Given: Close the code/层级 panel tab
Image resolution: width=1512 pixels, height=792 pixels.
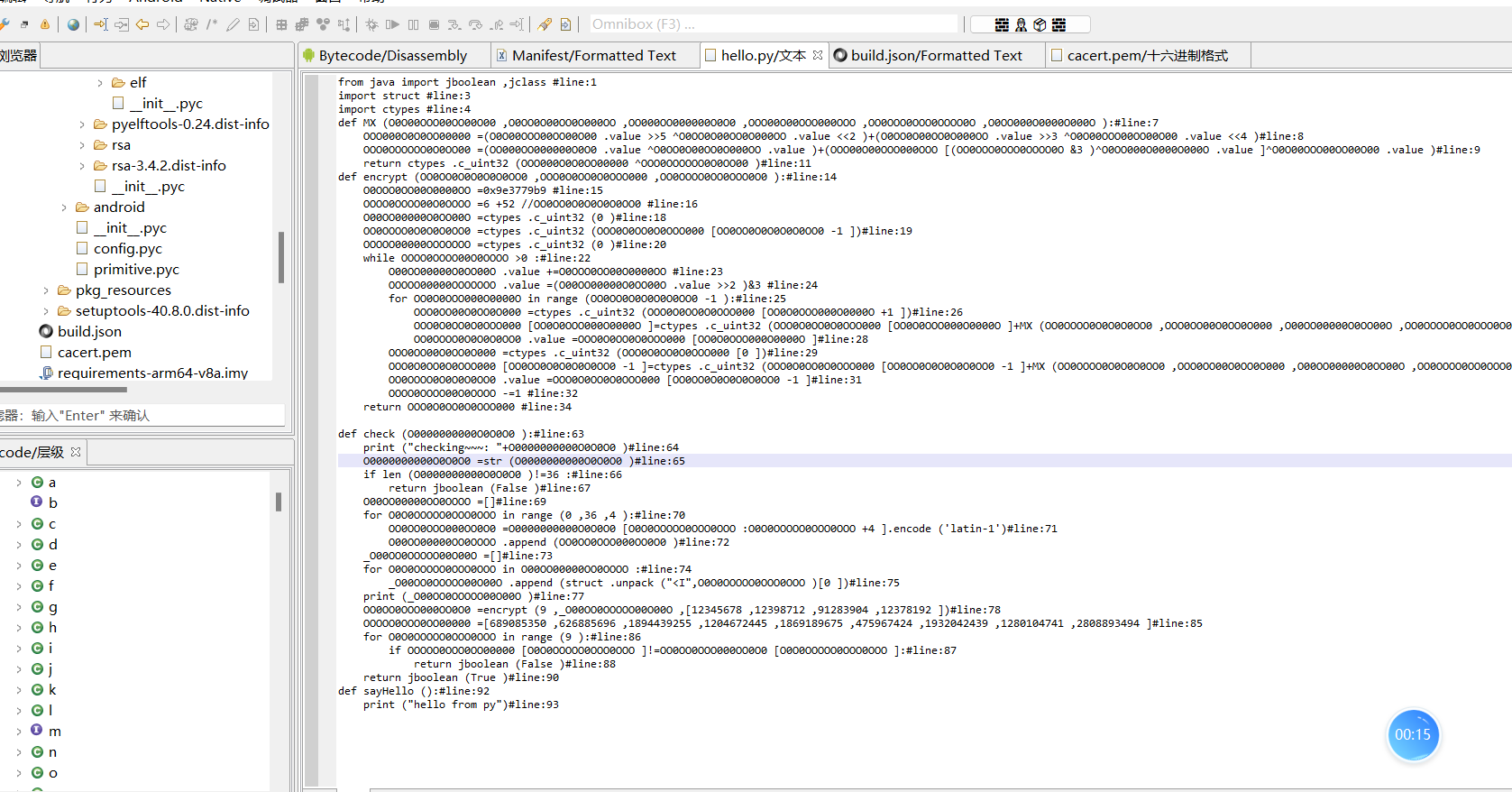Looking at the screenshot, I should coord(76,452).
